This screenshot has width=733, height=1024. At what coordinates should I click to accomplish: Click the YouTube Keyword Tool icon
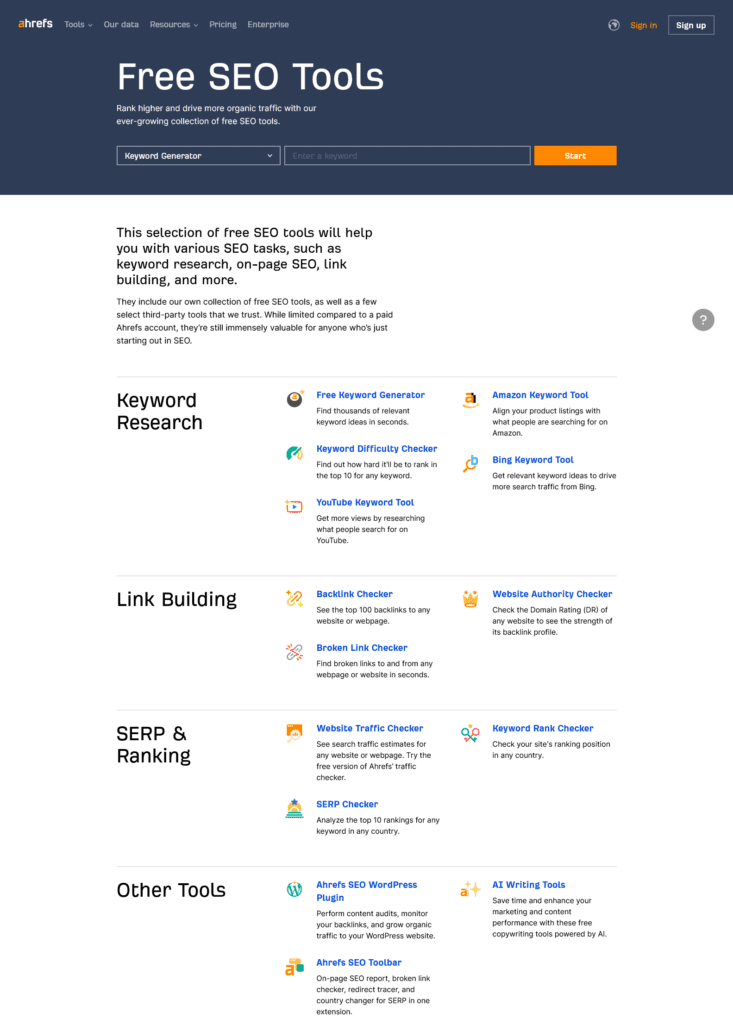[x=294, y=507]
